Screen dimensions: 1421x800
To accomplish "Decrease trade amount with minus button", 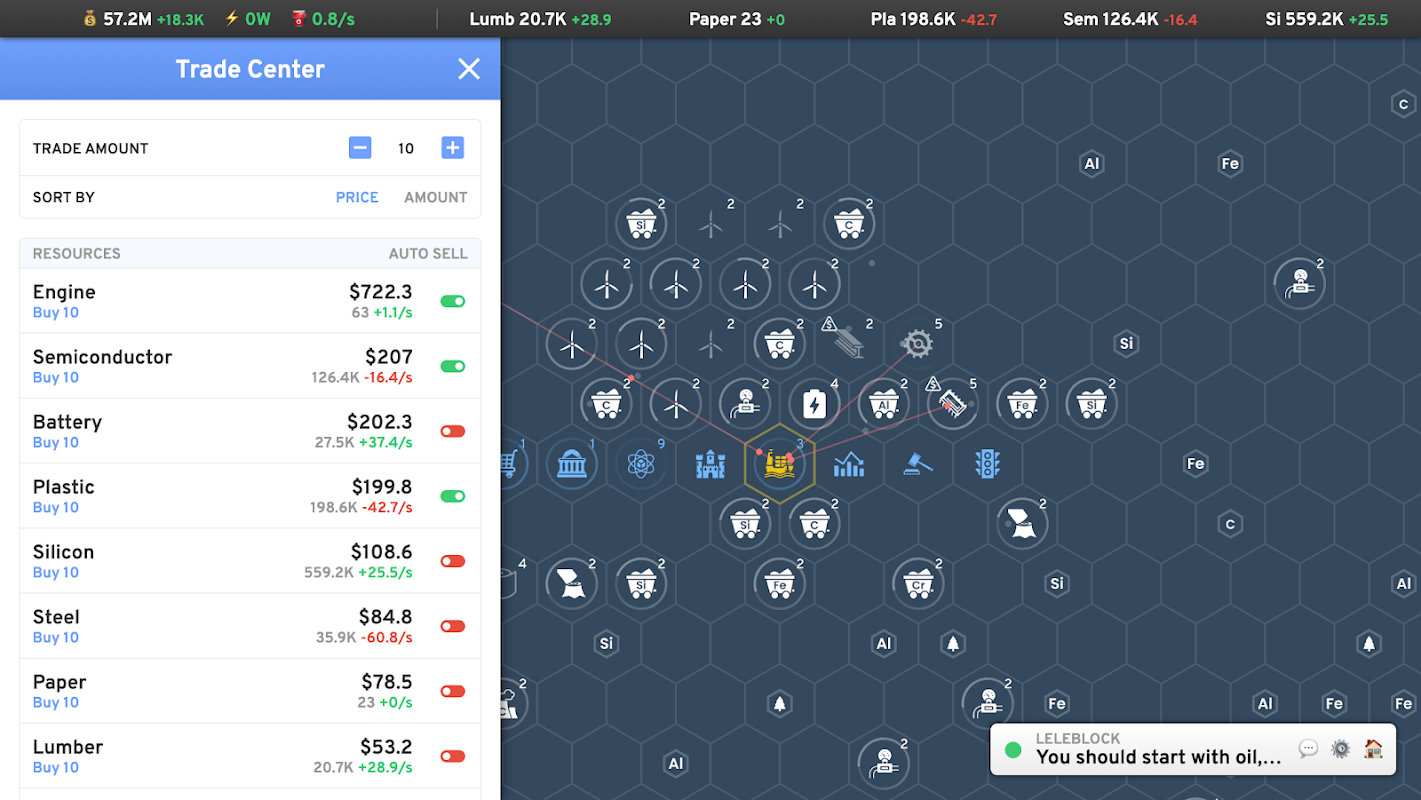I will [360, 148].
